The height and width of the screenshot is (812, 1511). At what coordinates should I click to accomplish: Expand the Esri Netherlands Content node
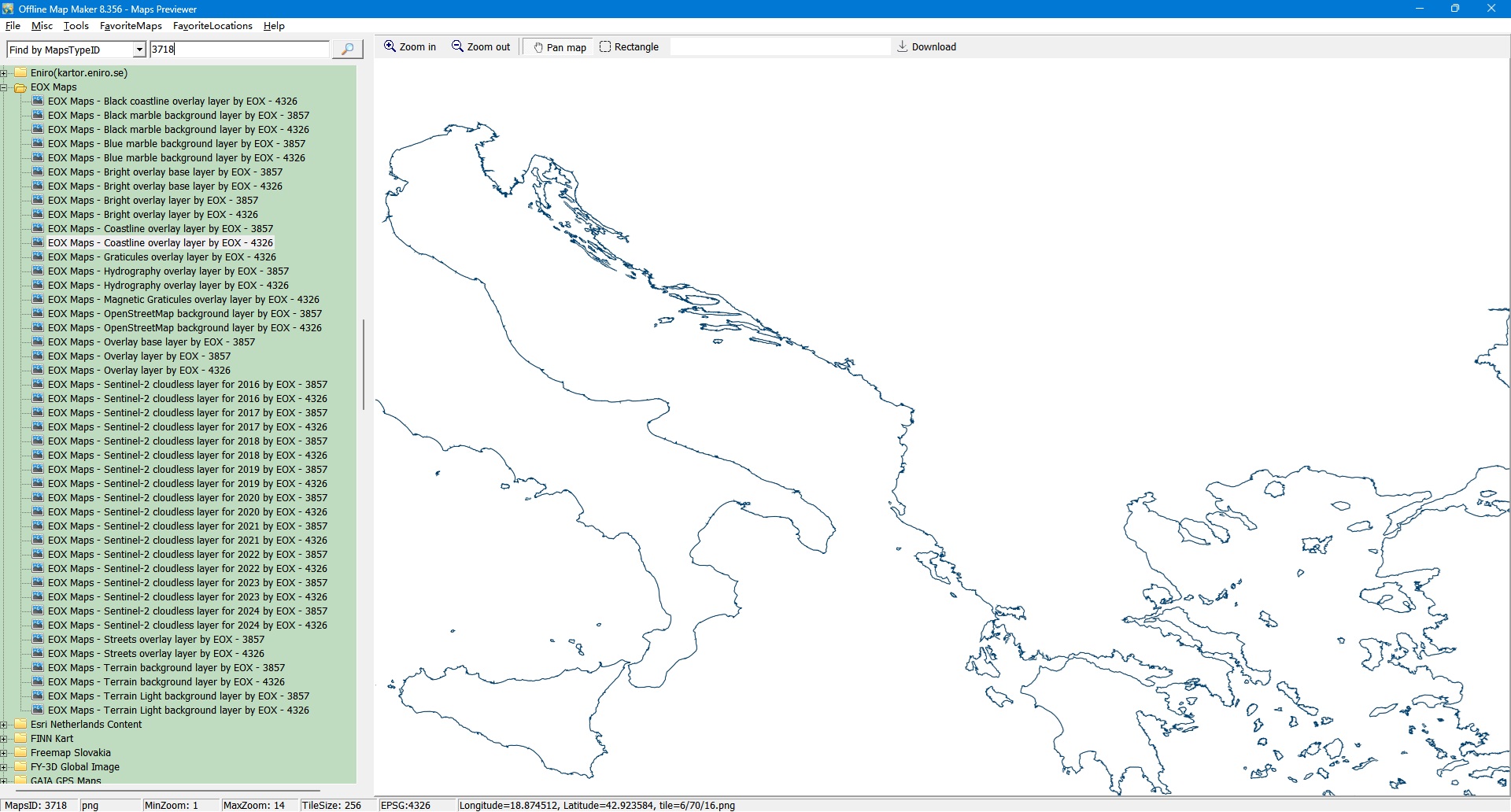tap(4, 725)
